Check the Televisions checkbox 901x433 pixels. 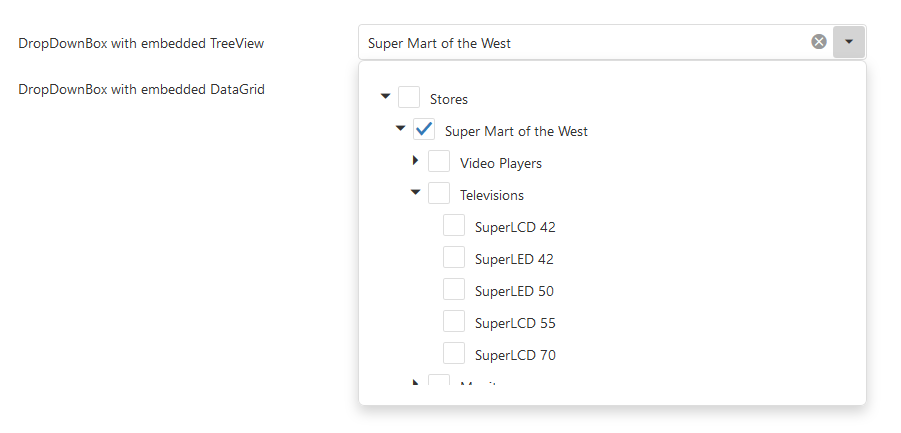pos(439,194)
